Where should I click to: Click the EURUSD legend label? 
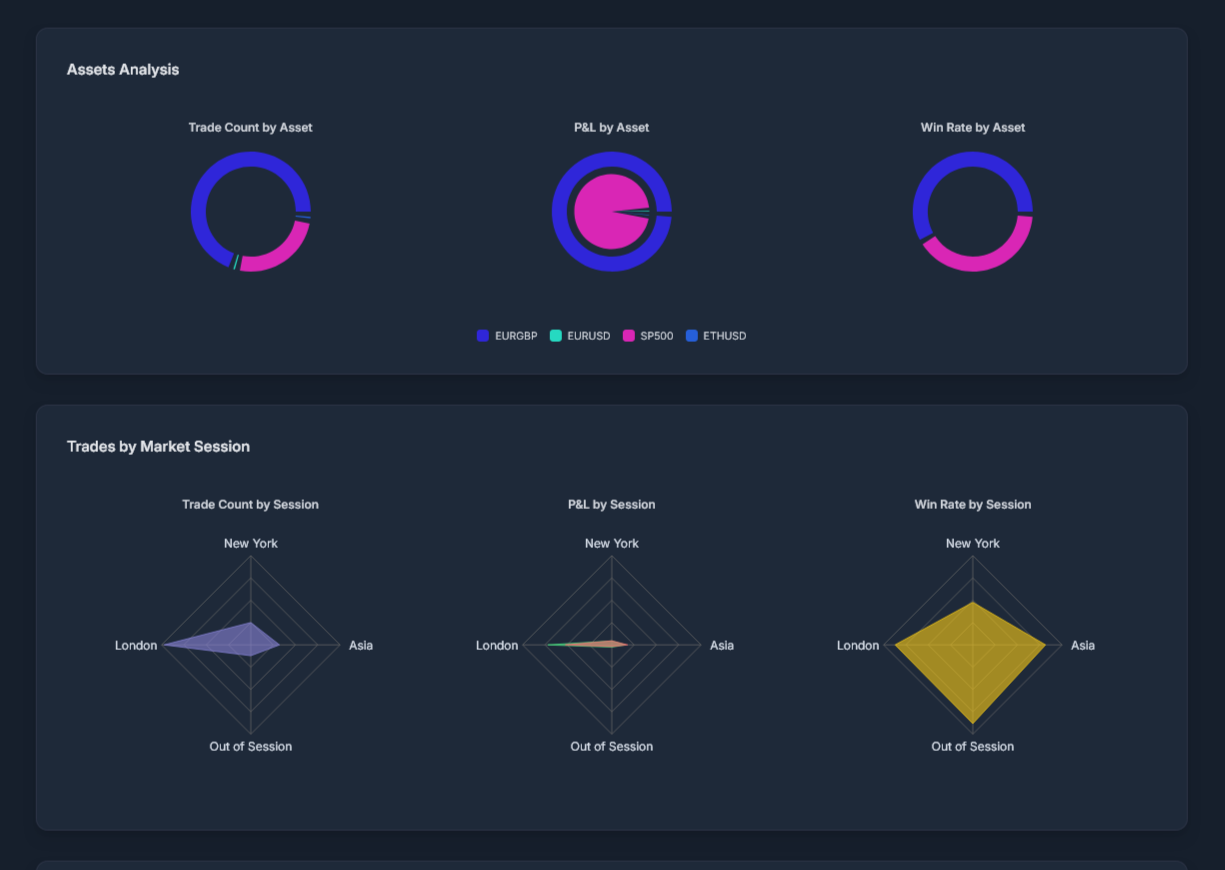pos(588,336)
